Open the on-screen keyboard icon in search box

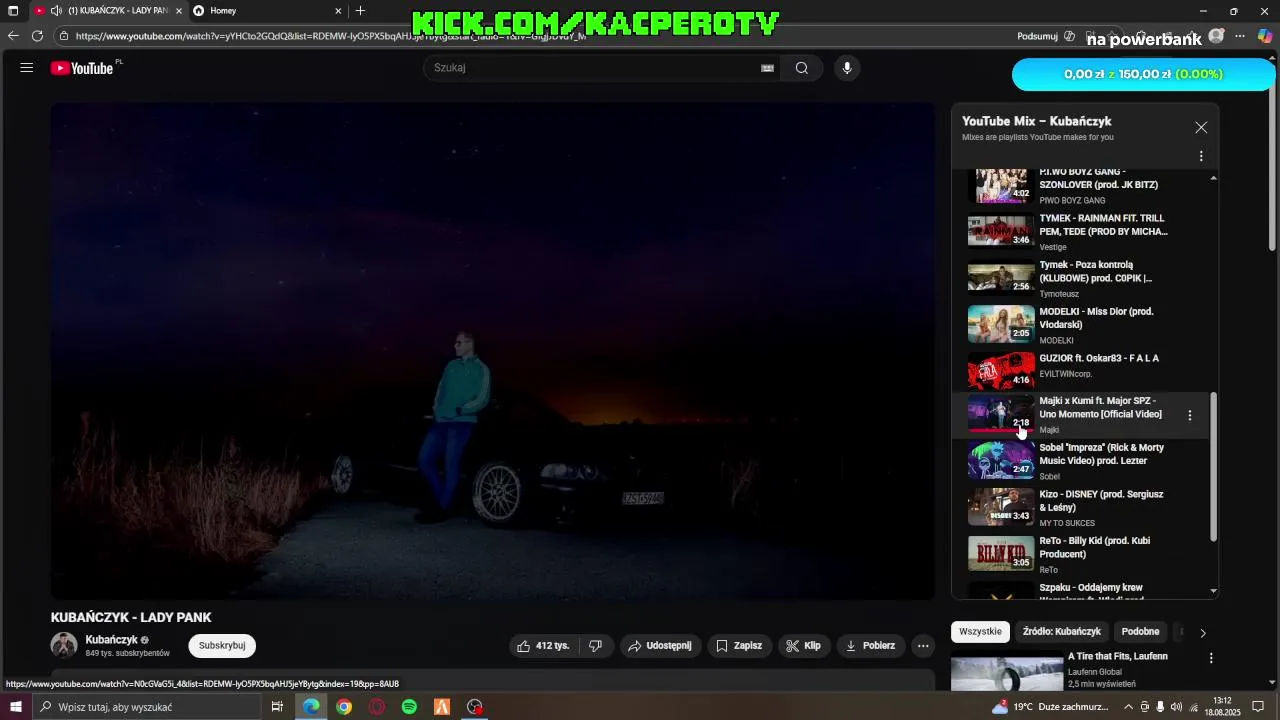click(x=767, y=68)
